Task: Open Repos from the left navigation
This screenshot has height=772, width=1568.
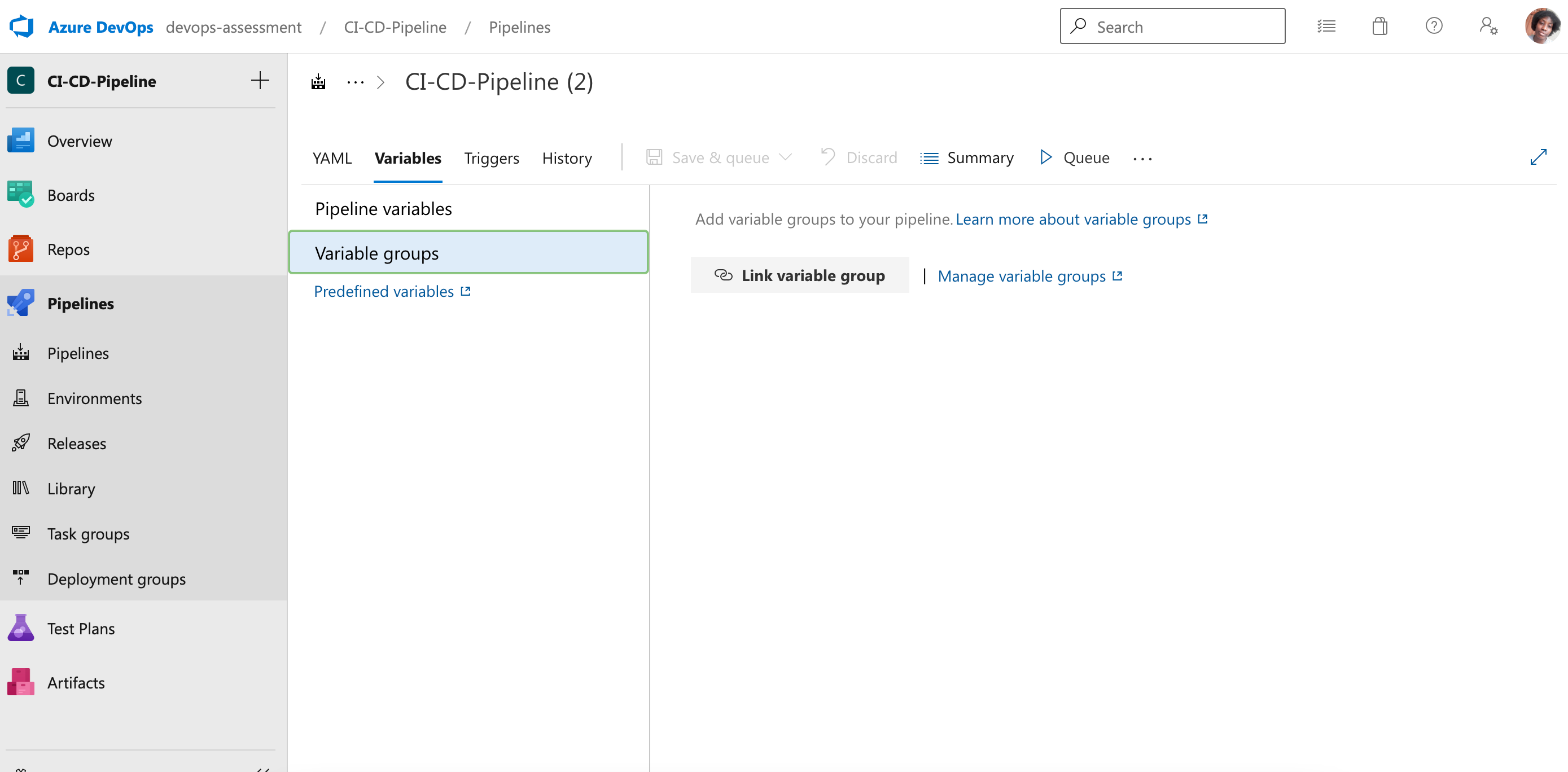Action: tap(68, 249)
